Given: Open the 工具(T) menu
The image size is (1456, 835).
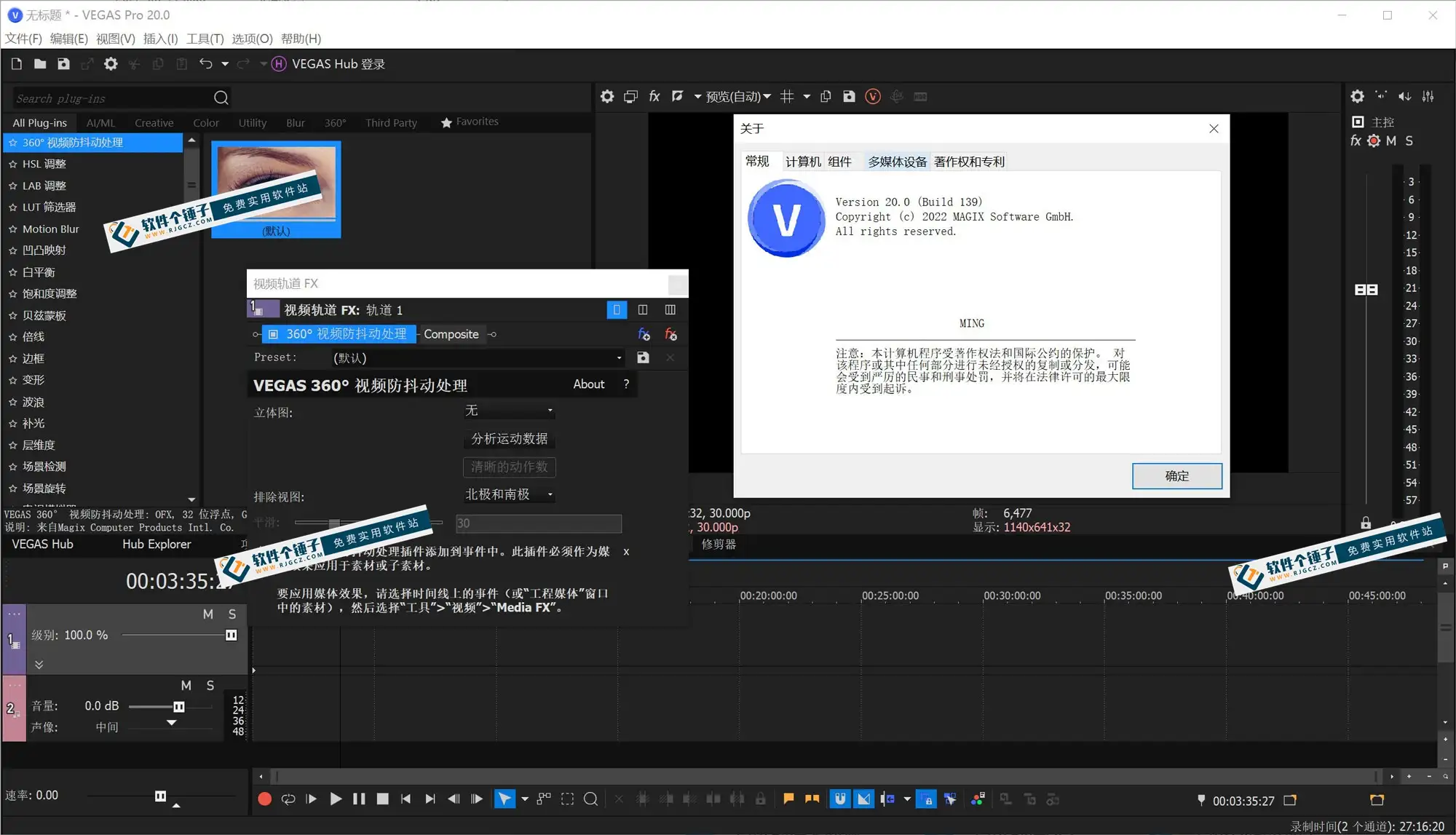Looking at the screenshot, I should (205, 39).
